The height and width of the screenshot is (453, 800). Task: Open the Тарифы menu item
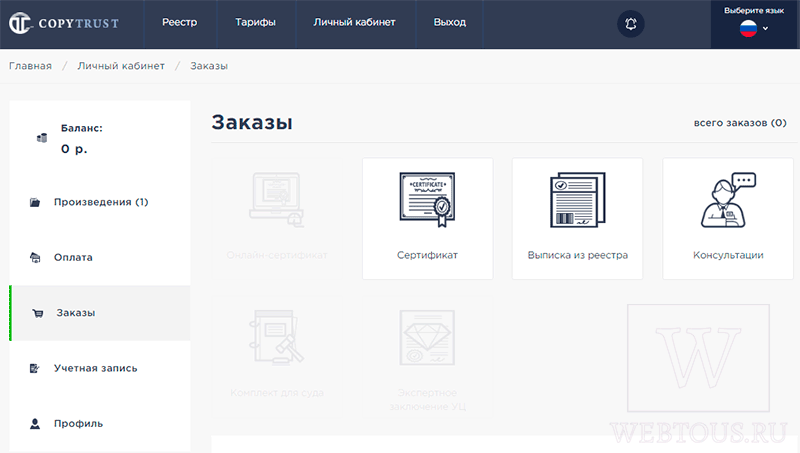(x=255, y=22)
